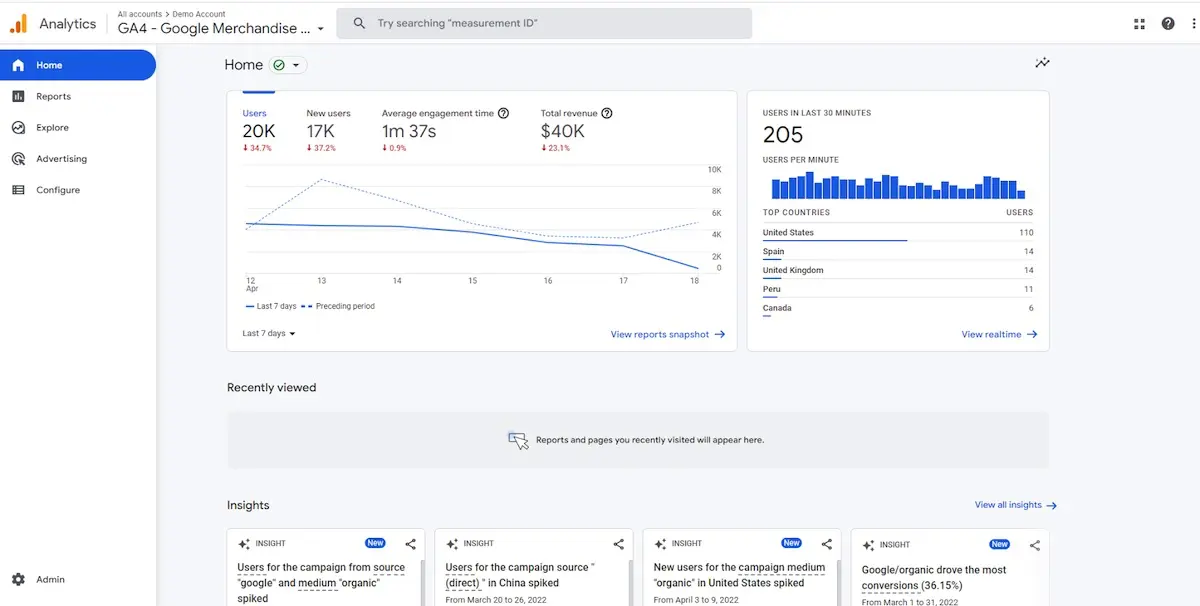Image resolution: width=1200 pixels, height=606 pixels.
Task: Click the insights sparkline icon near Home
Action: tap(1042, 63)
